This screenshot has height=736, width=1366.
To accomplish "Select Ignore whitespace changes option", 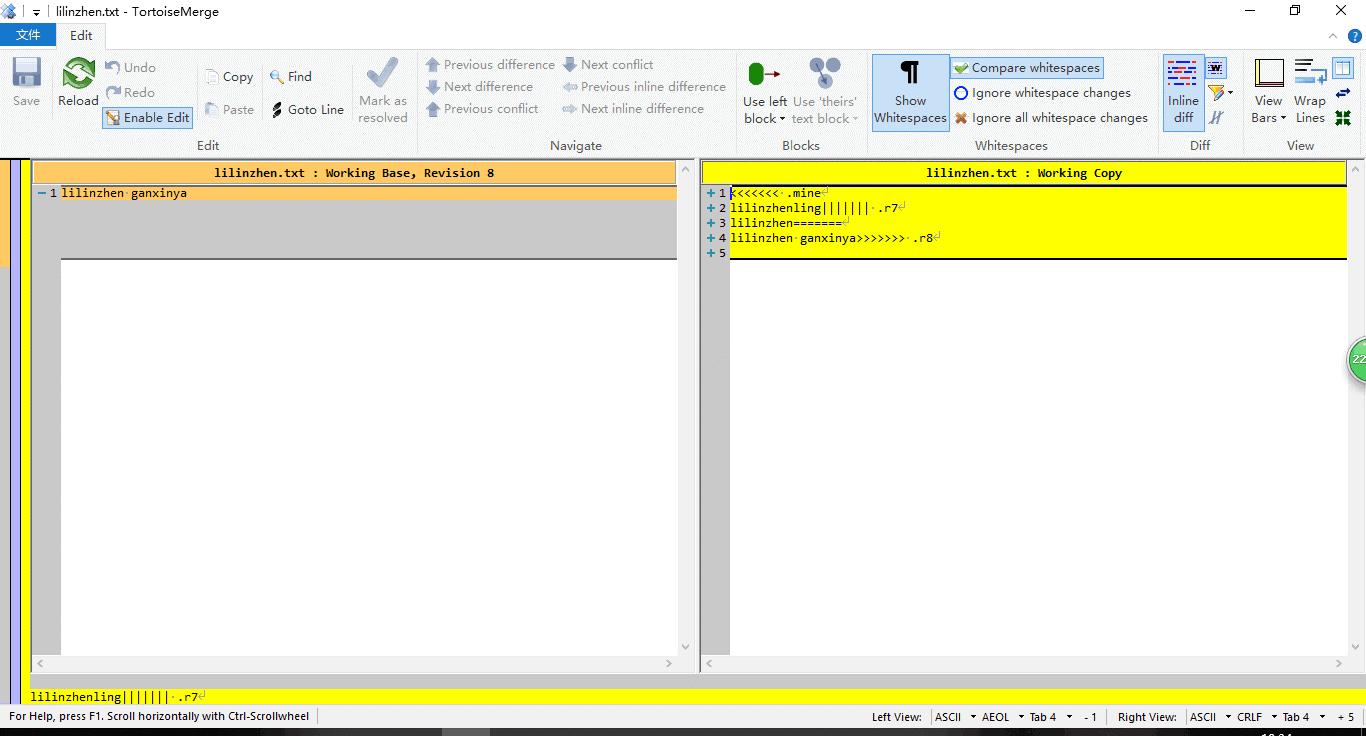I will click(x=1042, y=93).
